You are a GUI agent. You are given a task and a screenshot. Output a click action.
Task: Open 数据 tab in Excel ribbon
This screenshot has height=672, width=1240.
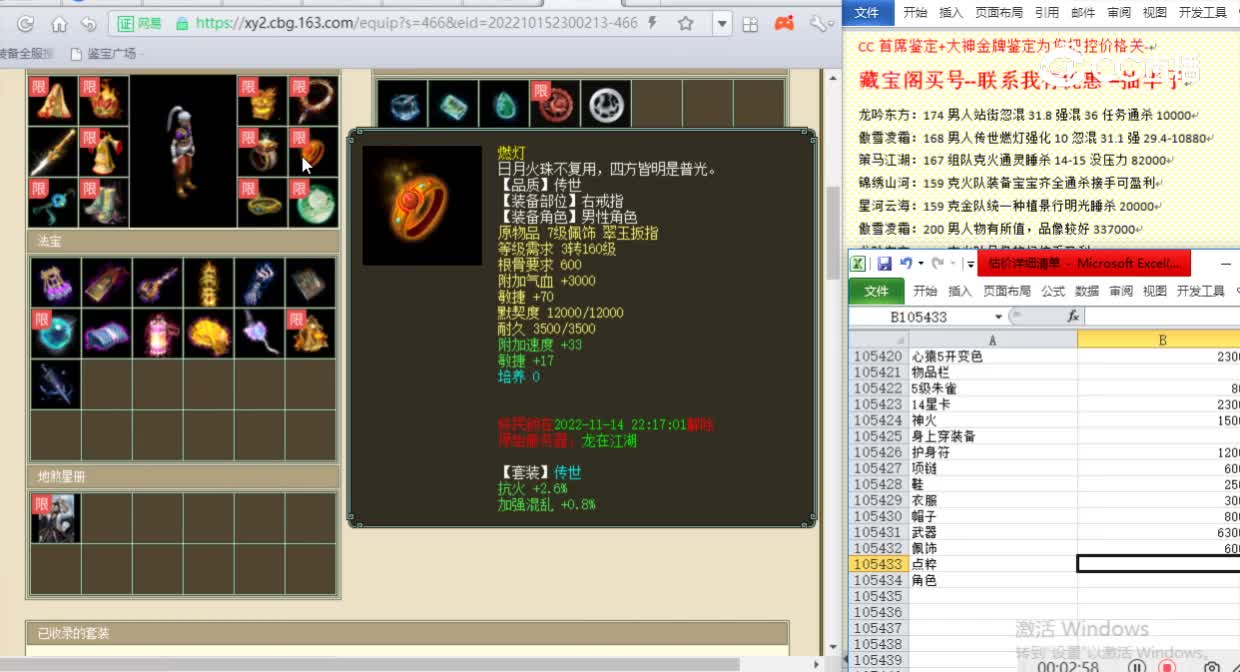tap(1087, 291)
